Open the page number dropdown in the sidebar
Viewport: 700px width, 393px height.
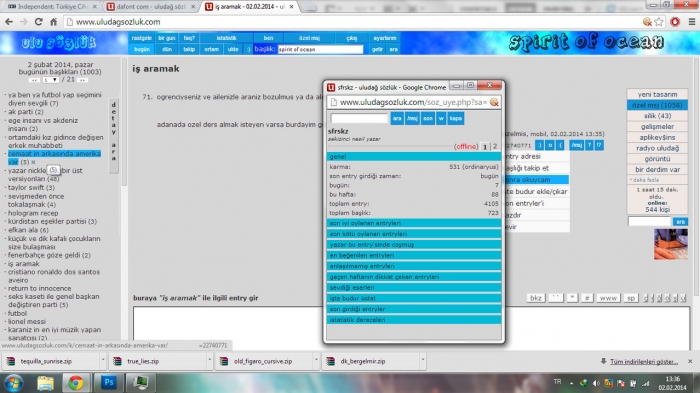(50, 79)
